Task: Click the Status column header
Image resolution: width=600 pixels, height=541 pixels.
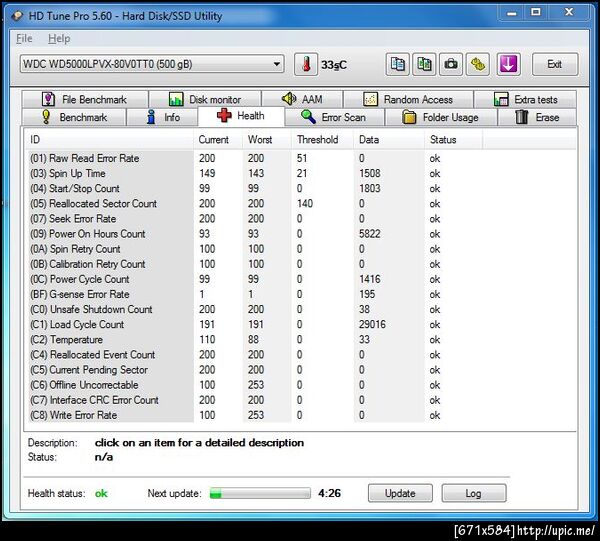Action: pyautogui.click(x=453, y=140)
